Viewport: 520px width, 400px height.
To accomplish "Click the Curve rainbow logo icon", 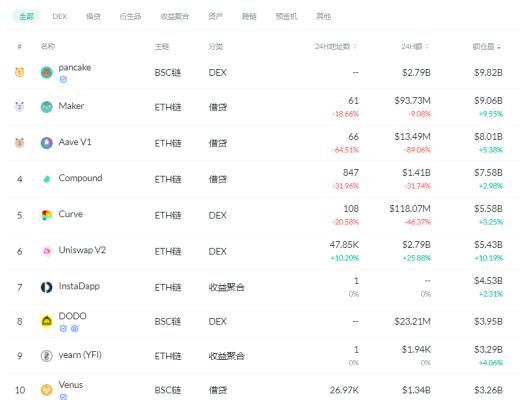I will pos(47,215).
